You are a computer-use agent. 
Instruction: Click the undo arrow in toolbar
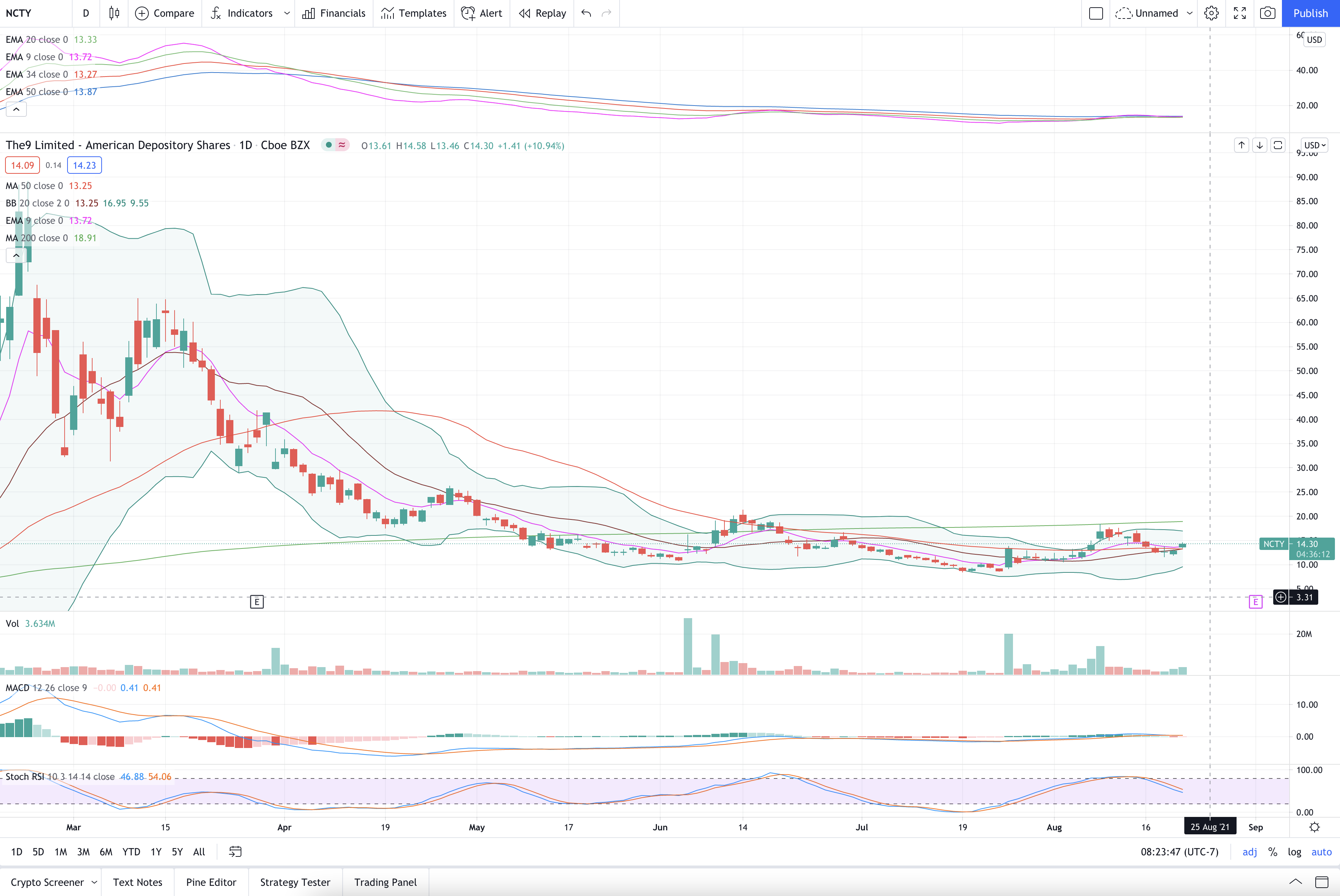pyautogui.click(x=586, y=13)
